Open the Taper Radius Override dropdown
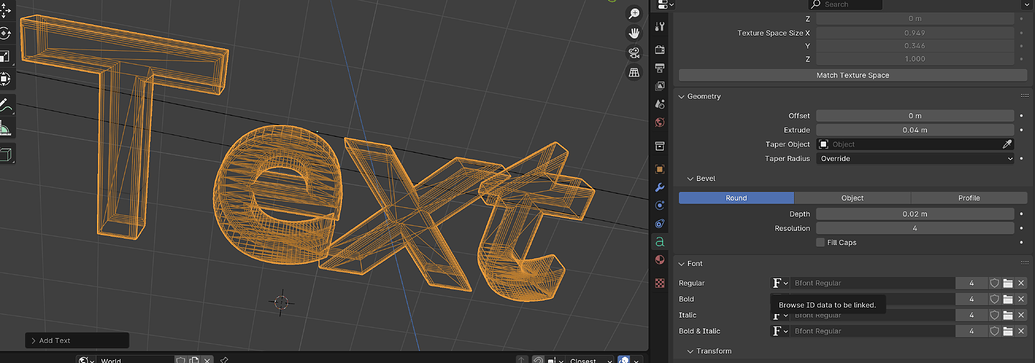The width and height of the screenshot is (1035, 363). [915, 158]
